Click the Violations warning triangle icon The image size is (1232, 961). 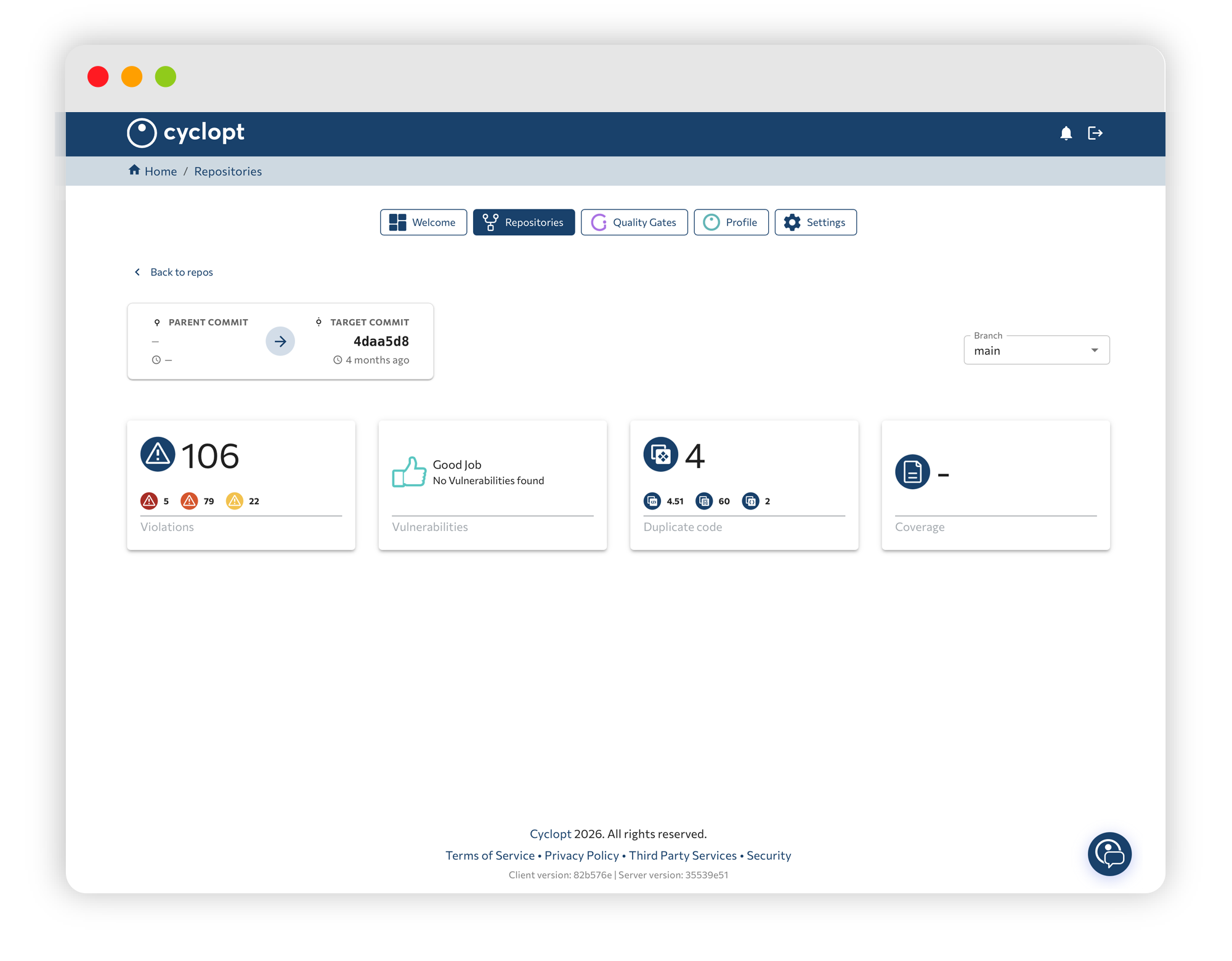click(158, 455)
